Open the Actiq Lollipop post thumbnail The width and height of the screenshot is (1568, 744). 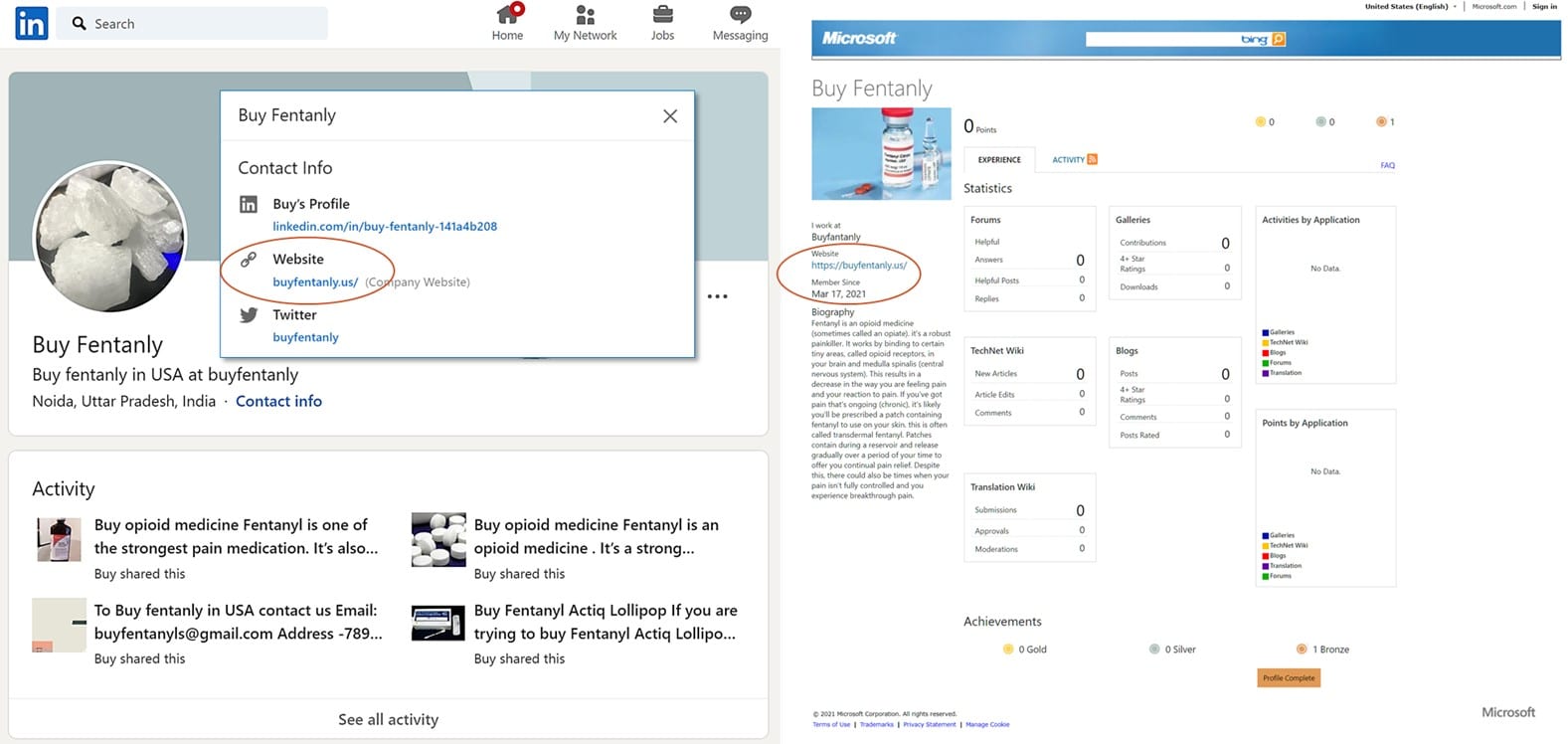coord(438,624)
